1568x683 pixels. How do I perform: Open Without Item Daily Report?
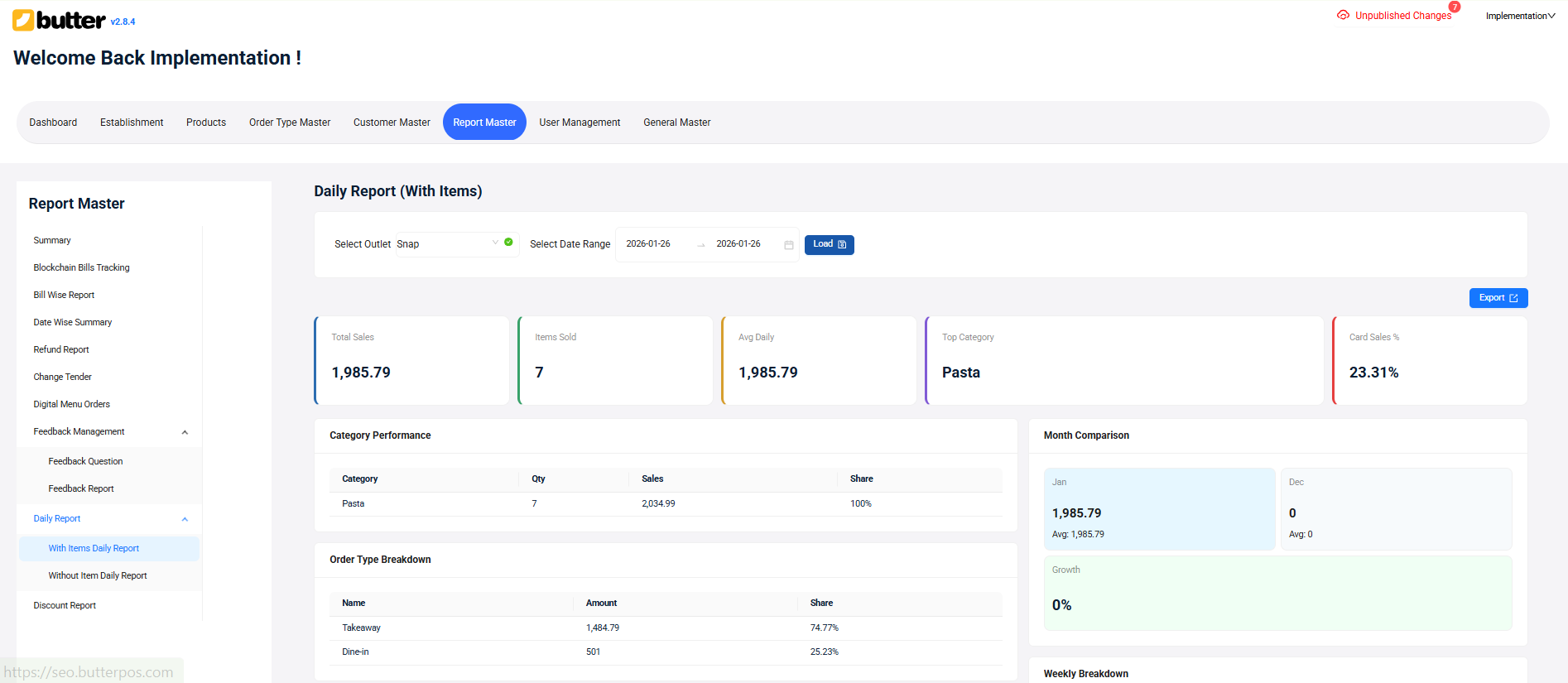click(x=98, y=576)
